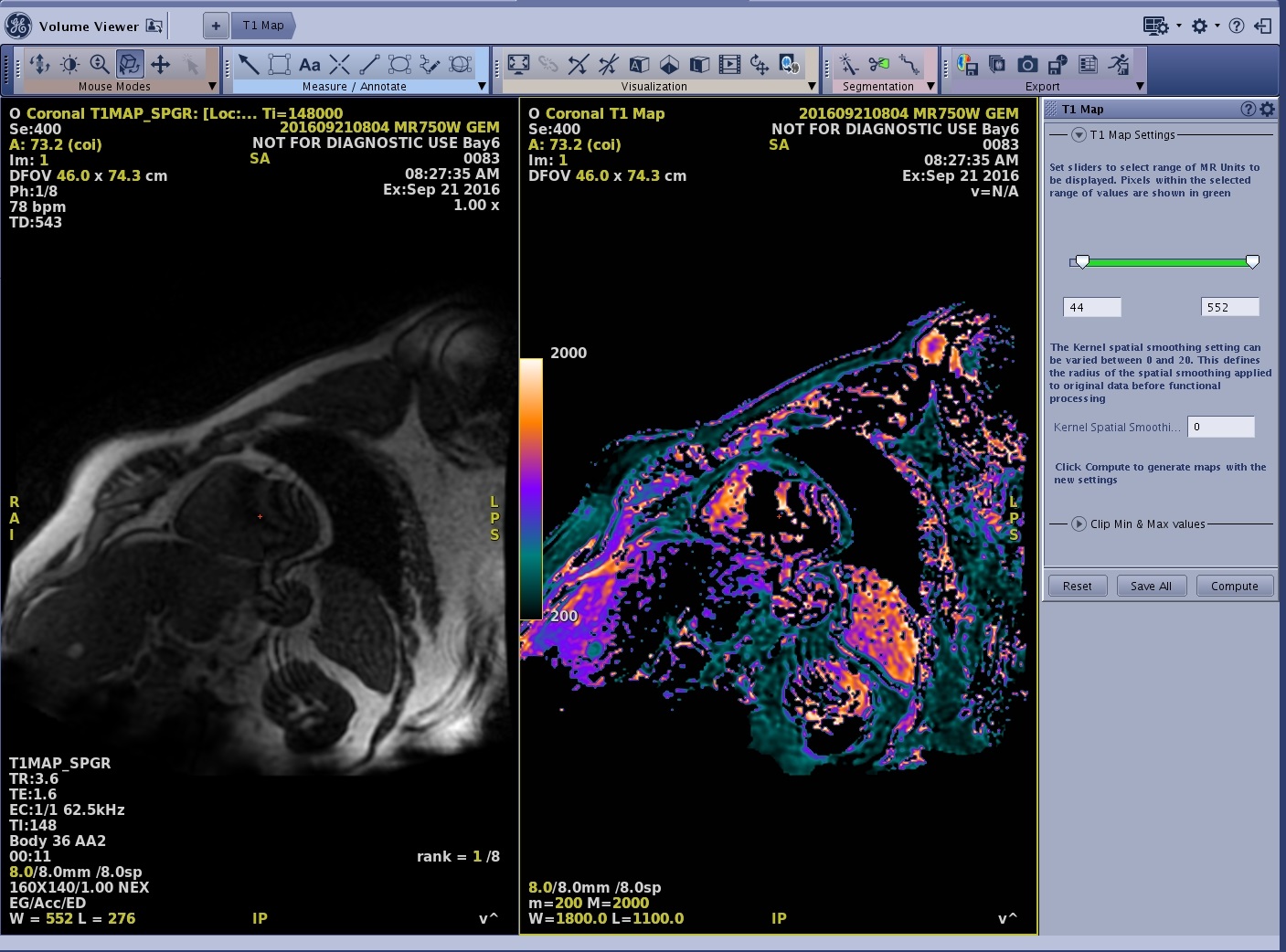Switch to the T1 Map tab

[263, 26]
